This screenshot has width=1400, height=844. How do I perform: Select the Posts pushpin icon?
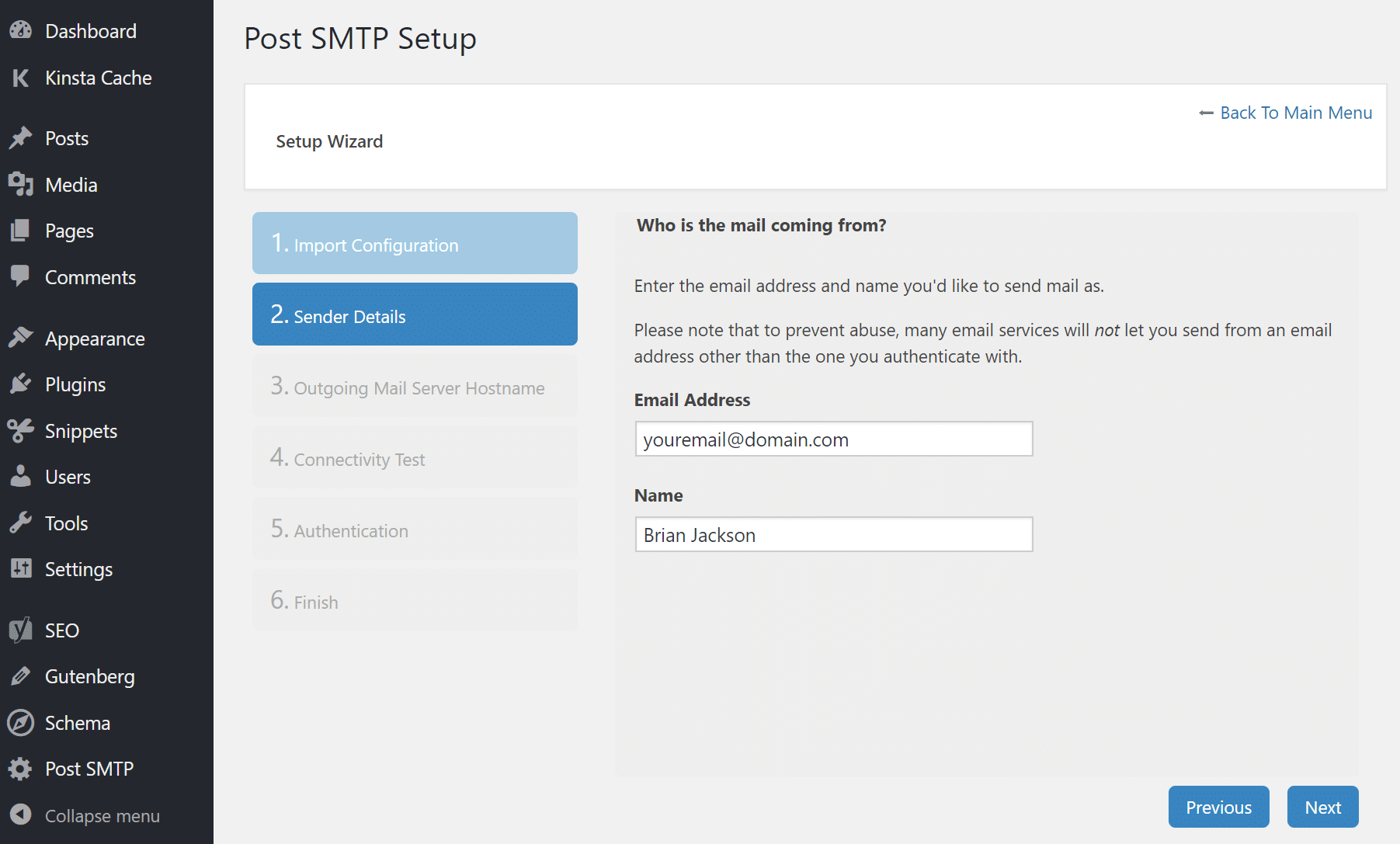click(x=21, y=137)
